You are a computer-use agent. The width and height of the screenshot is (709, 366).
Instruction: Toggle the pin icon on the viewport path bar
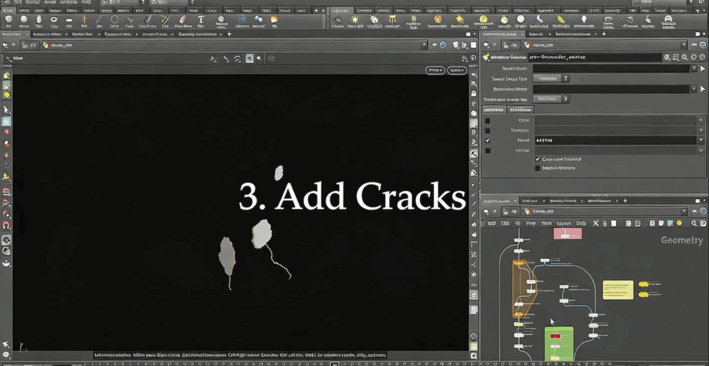435,45
